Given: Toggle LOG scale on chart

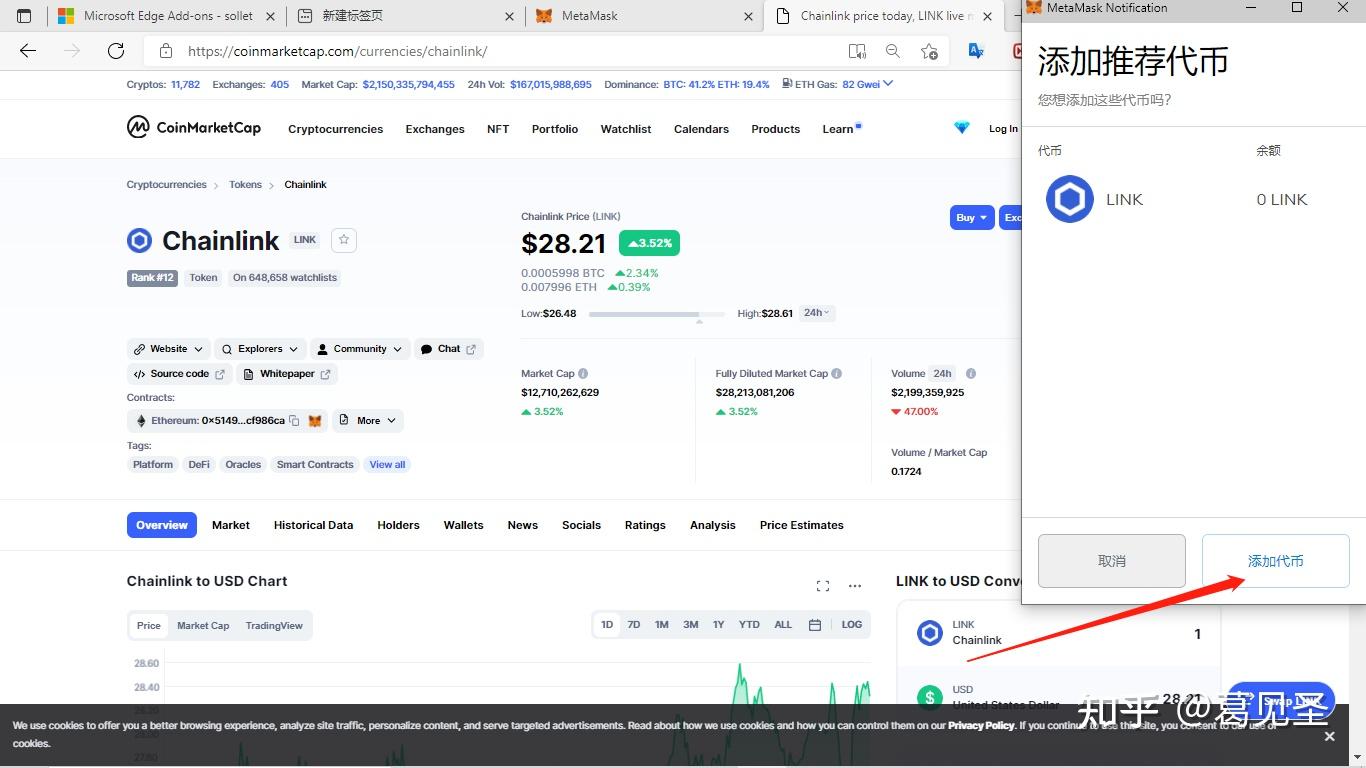Looking at the screenshot, I should (852, 625).
